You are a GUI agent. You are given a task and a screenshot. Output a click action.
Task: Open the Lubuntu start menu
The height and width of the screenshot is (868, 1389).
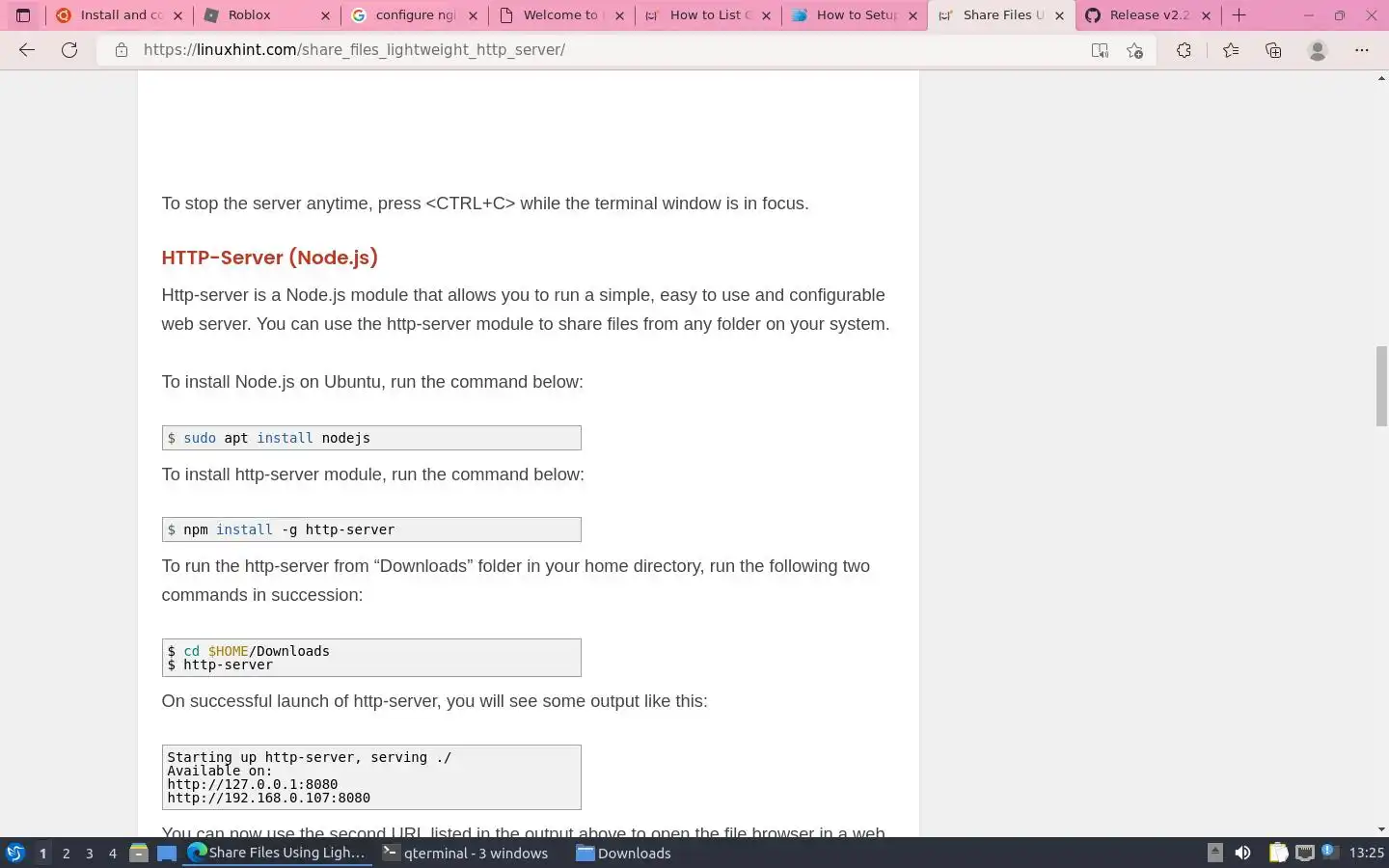[x=15, y=853]
